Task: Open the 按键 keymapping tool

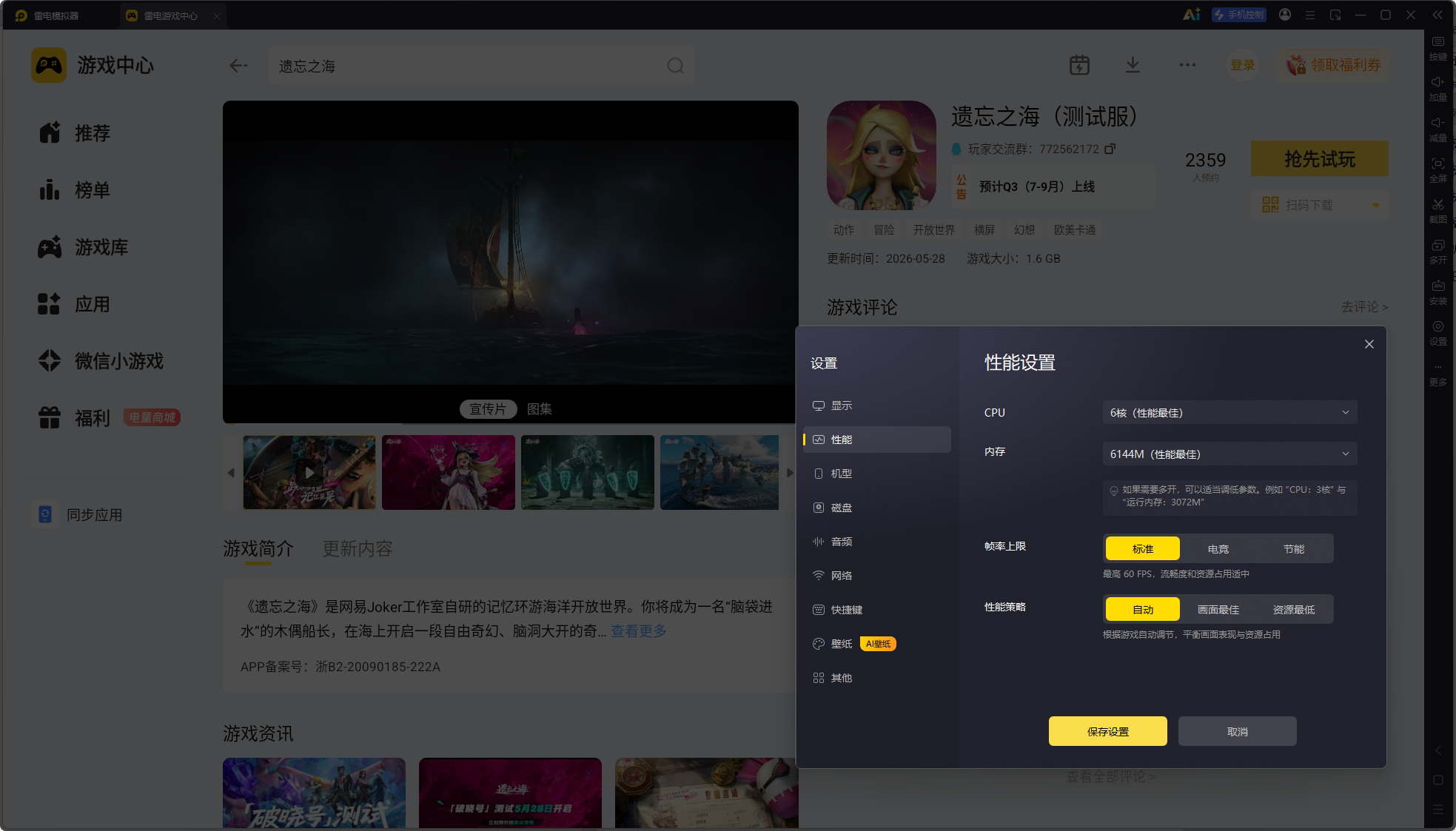Action: (1437, 48)
